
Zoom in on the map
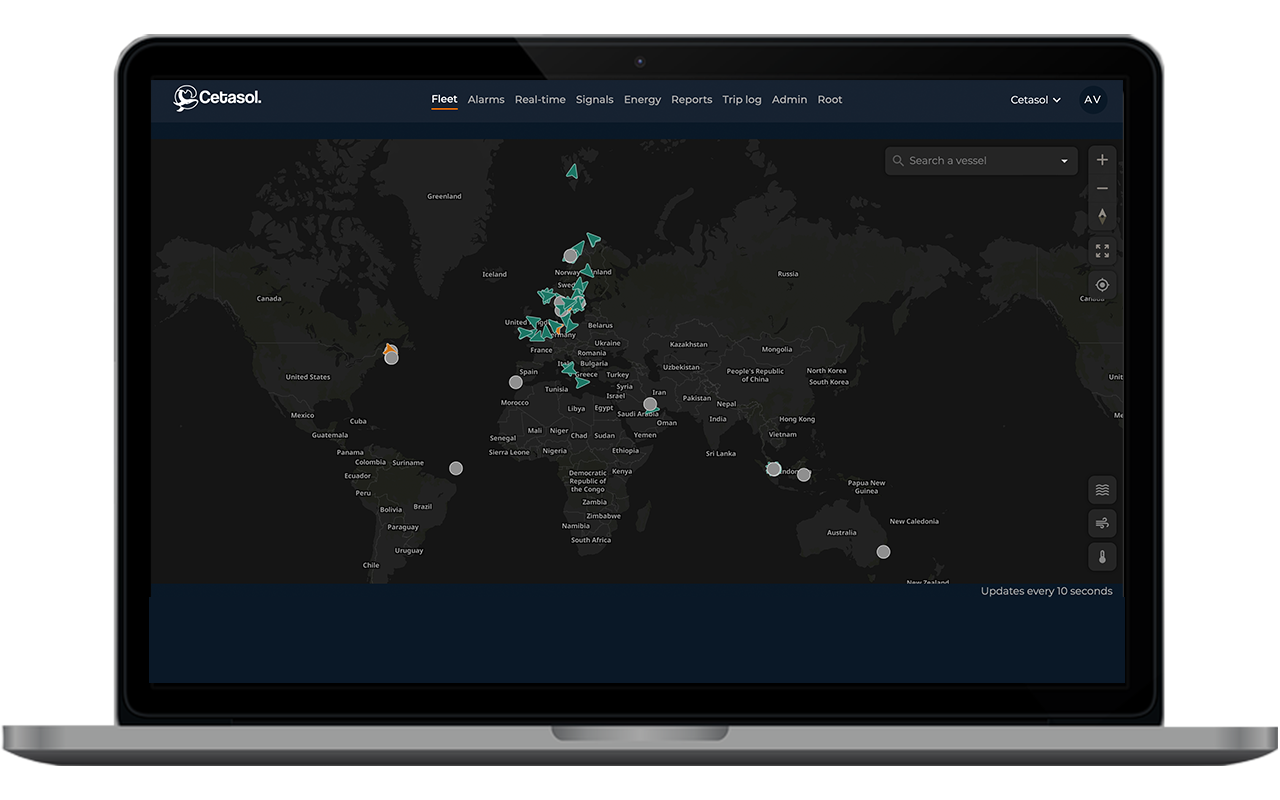pos(1102,160)
